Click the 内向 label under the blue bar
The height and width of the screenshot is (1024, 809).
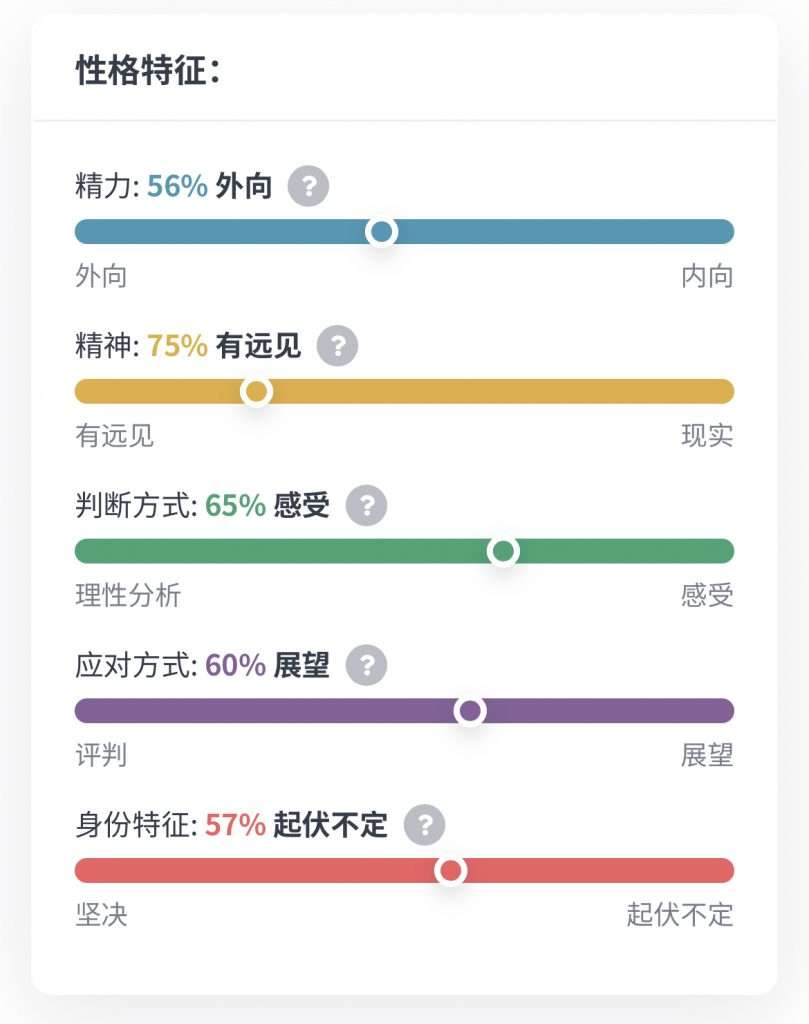click(707, 276)
